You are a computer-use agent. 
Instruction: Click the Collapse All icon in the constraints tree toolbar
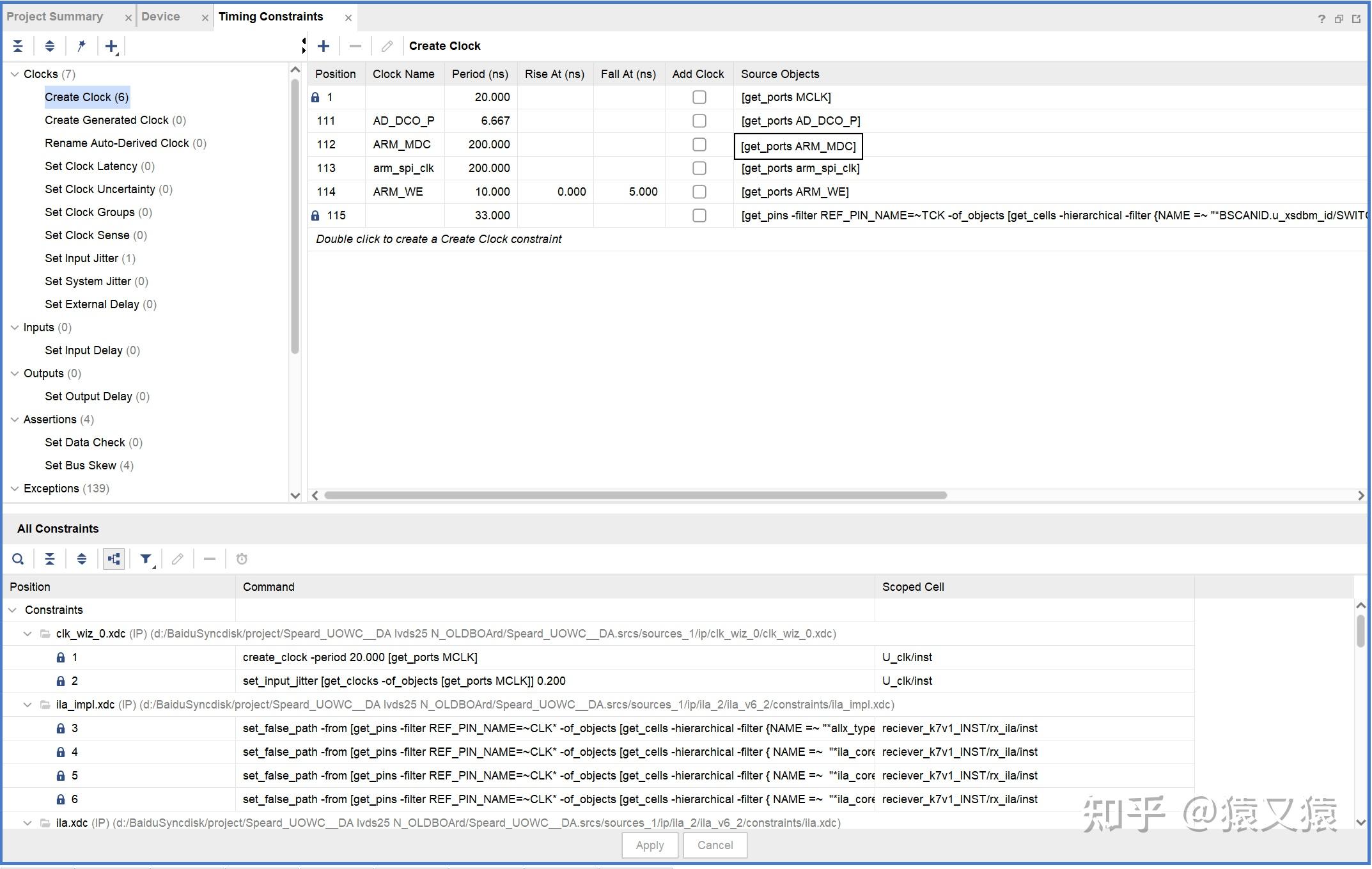(18, 46)
